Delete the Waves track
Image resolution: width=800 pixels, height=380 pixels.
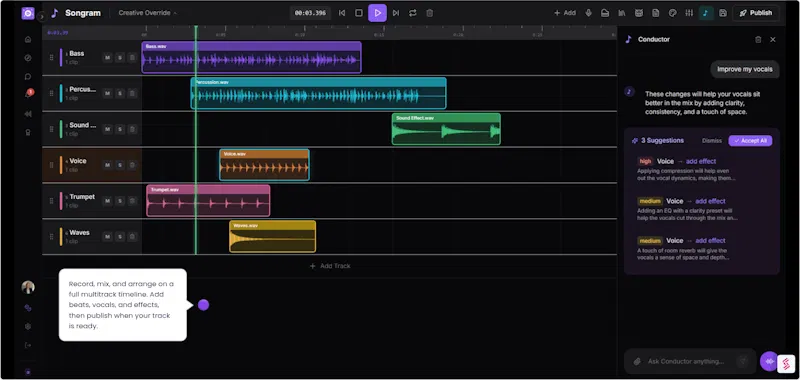[x=132, y=237]
